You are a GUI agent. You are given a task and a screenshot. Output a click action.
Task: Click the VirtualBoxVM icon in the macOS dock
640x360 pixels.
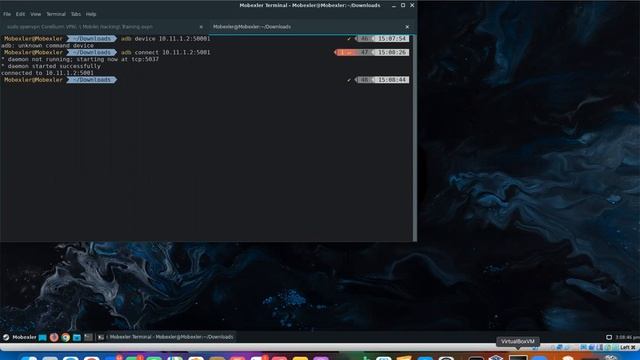point(518,357)
